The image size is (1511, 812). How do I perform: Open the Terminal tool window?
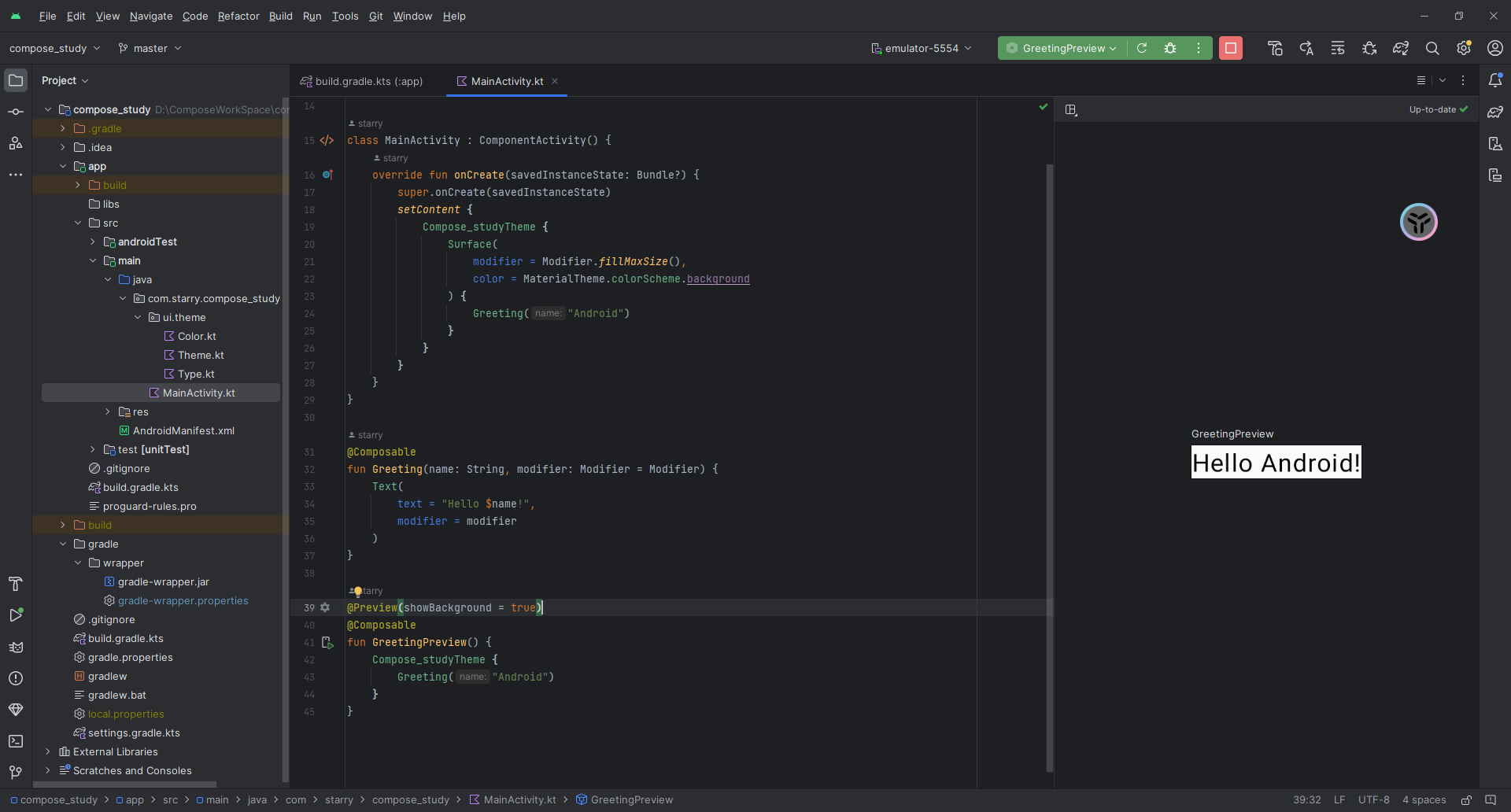pyautogui.click(x=16, y=741)
